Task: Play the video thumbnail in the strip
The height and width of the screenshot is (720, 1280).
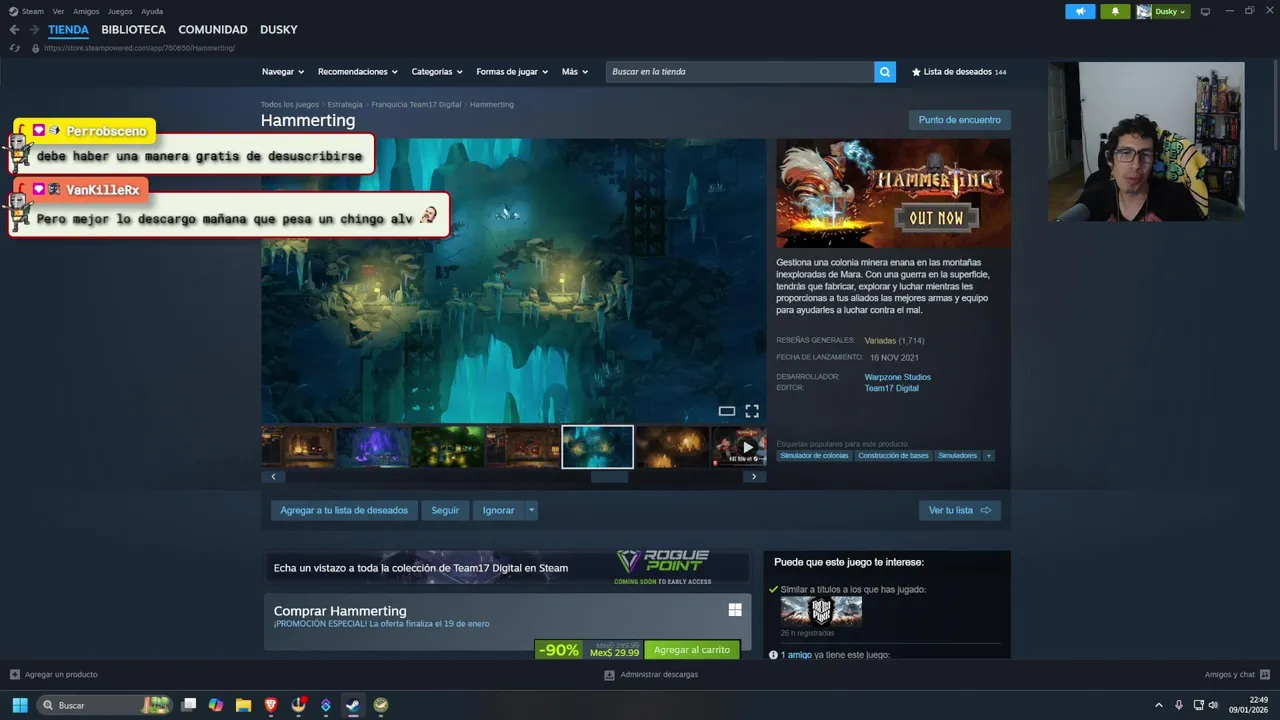Action: pos(741,447)
